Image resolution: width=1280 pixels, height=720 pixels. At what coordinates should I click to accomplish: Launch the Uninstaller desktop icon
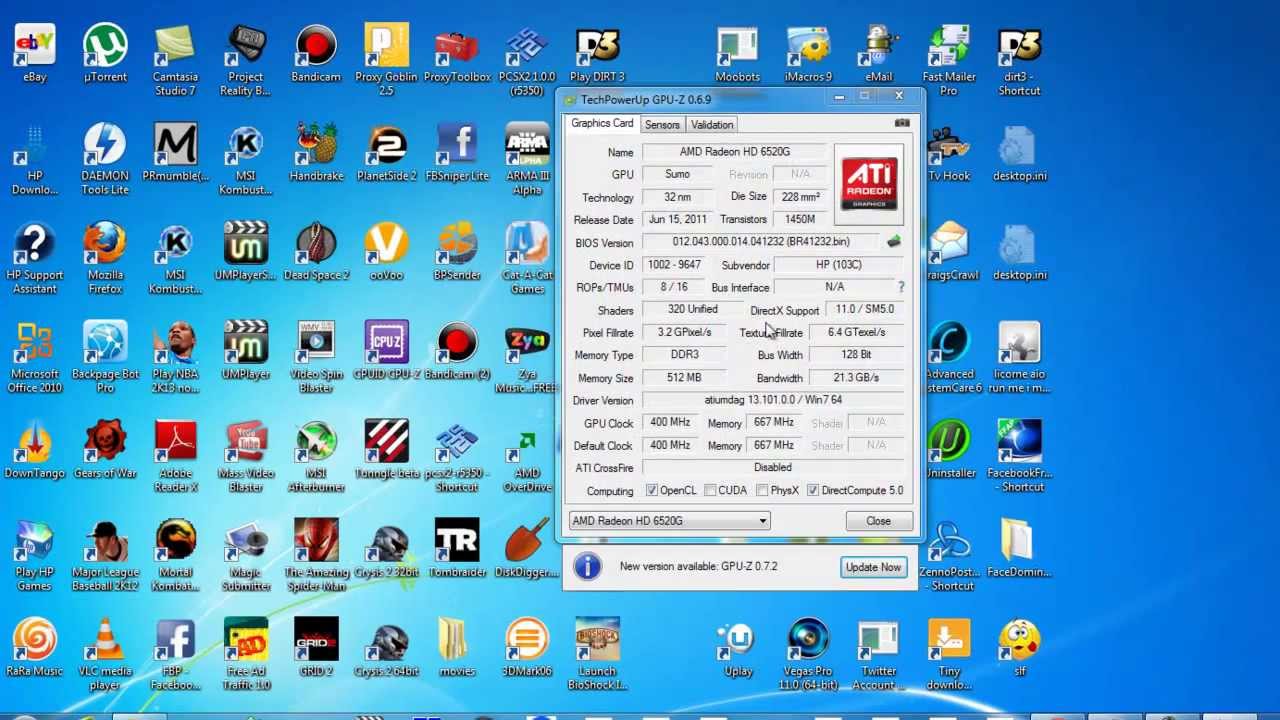948,448
